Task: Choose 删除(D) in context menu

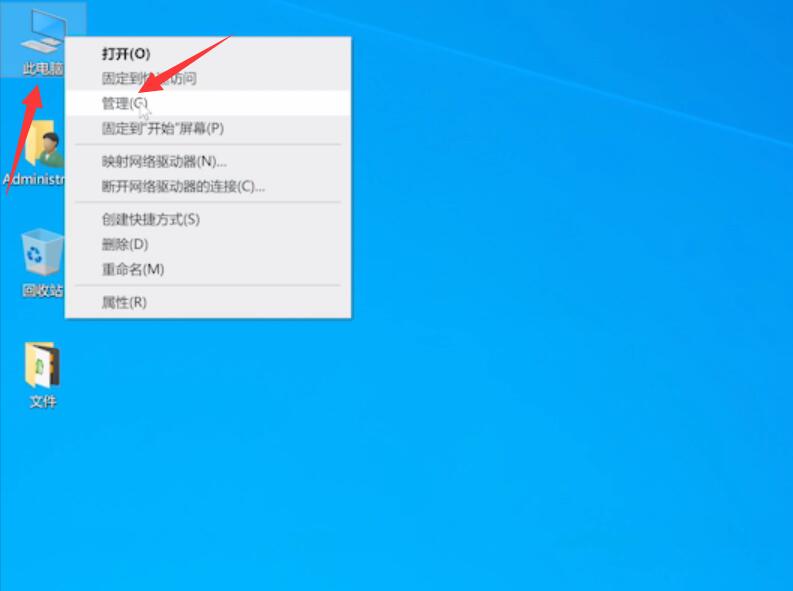Action: 208,245
